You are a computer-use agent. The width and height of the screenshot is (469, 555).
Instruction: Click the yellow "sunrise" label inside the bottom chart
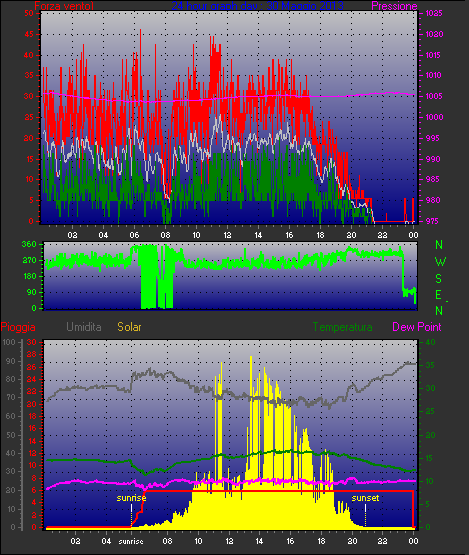131,498
